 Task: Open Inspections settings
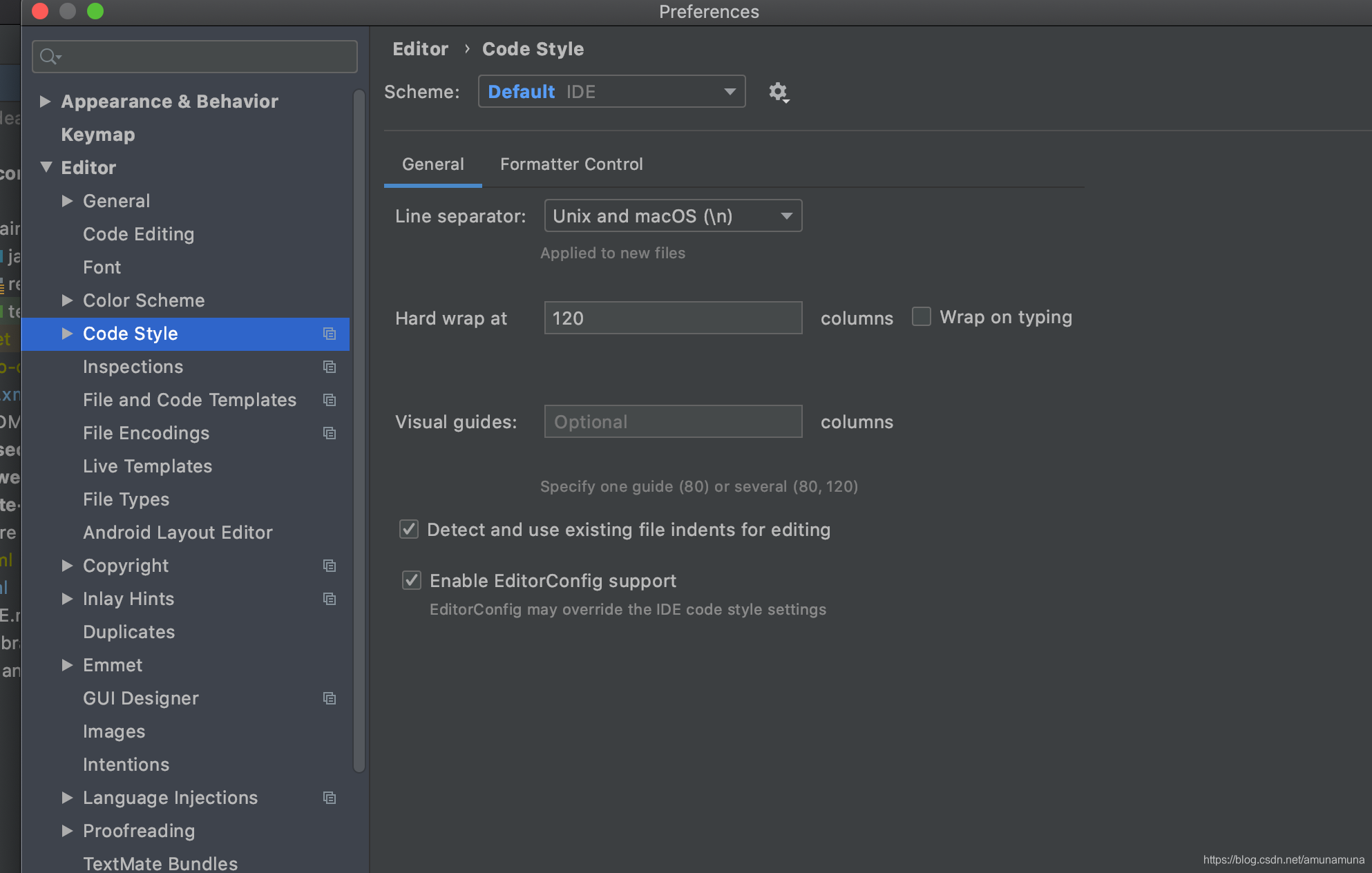point(133,367)
